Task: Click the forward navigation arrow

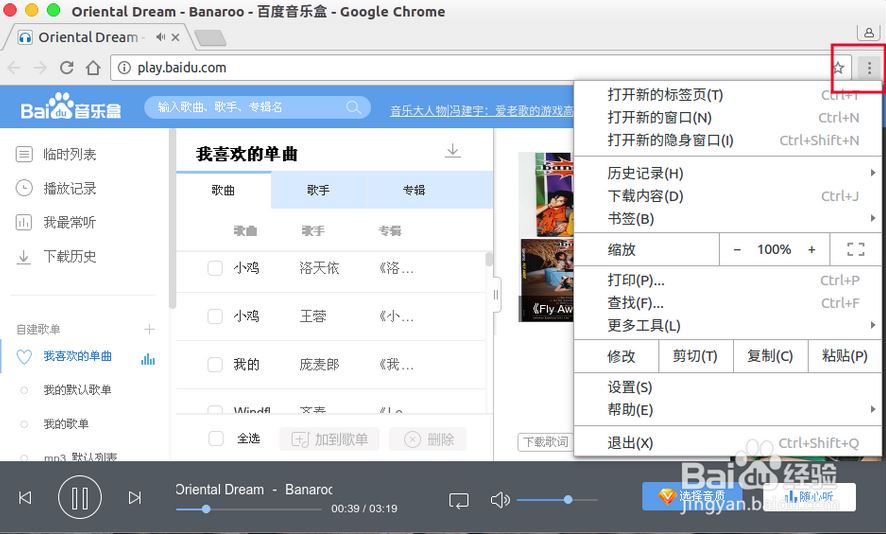Action: point(40,68)
